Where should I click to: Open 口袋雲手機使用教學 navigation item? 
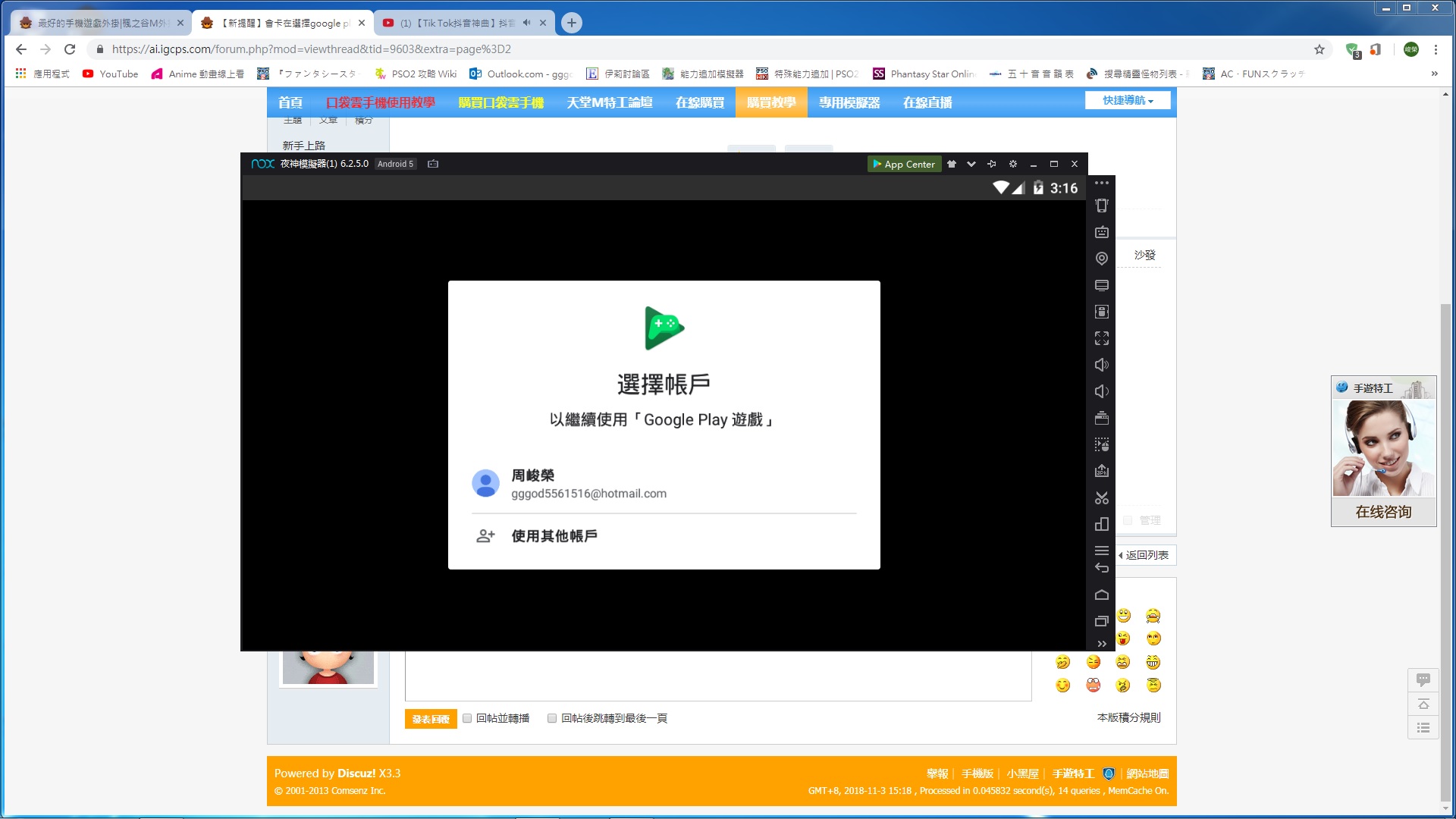(381, 102)
